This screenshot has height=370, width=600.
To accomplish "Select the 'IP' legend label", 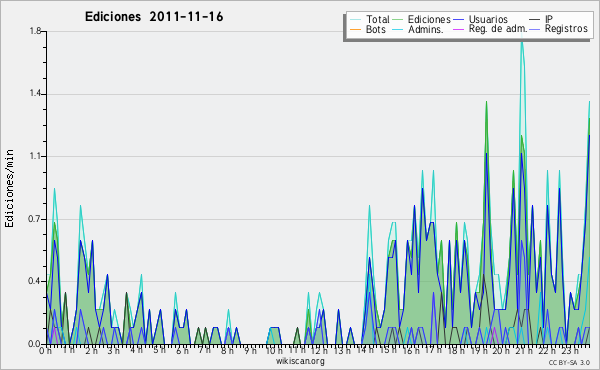I will [x=549, y=19].
